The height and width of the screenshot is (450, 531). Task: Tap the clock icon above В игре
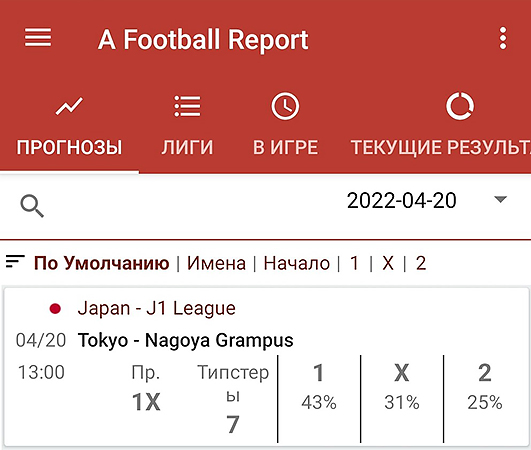tap(285, 106)
